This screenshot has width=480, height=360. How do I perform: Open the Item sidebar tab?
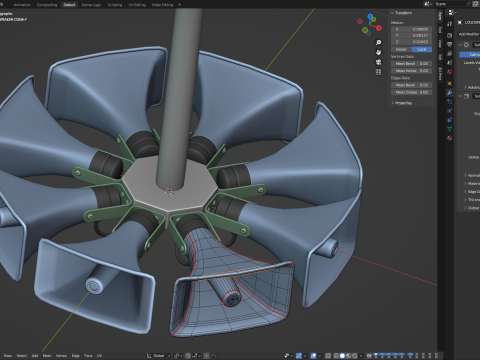(x=440, y=16)
